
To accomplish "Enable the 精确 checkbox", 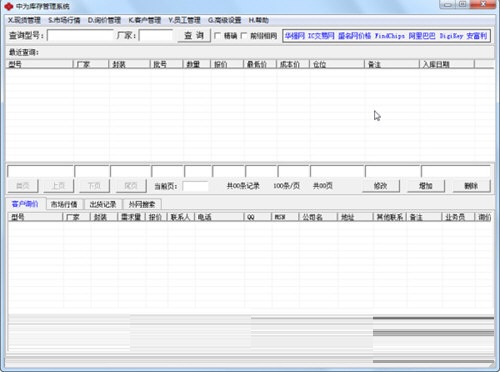I will [x=217, y=35].
